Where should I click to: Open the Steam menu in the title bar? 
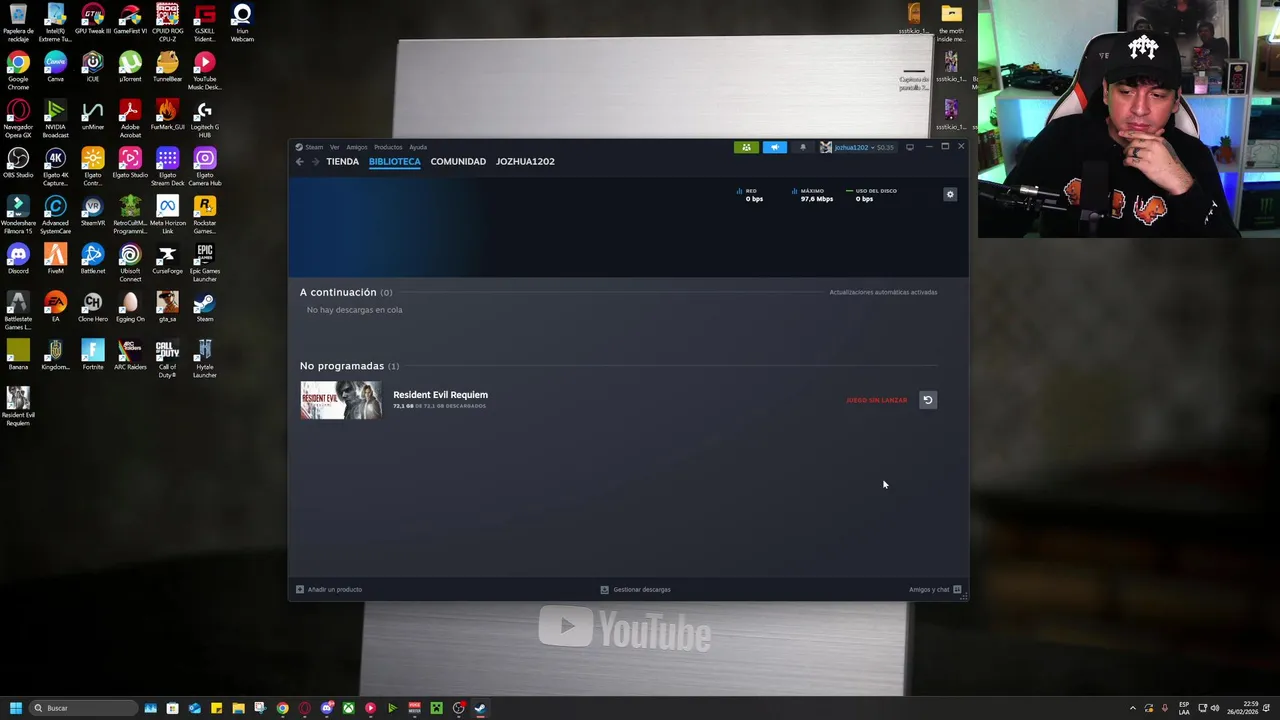[310, 147]
